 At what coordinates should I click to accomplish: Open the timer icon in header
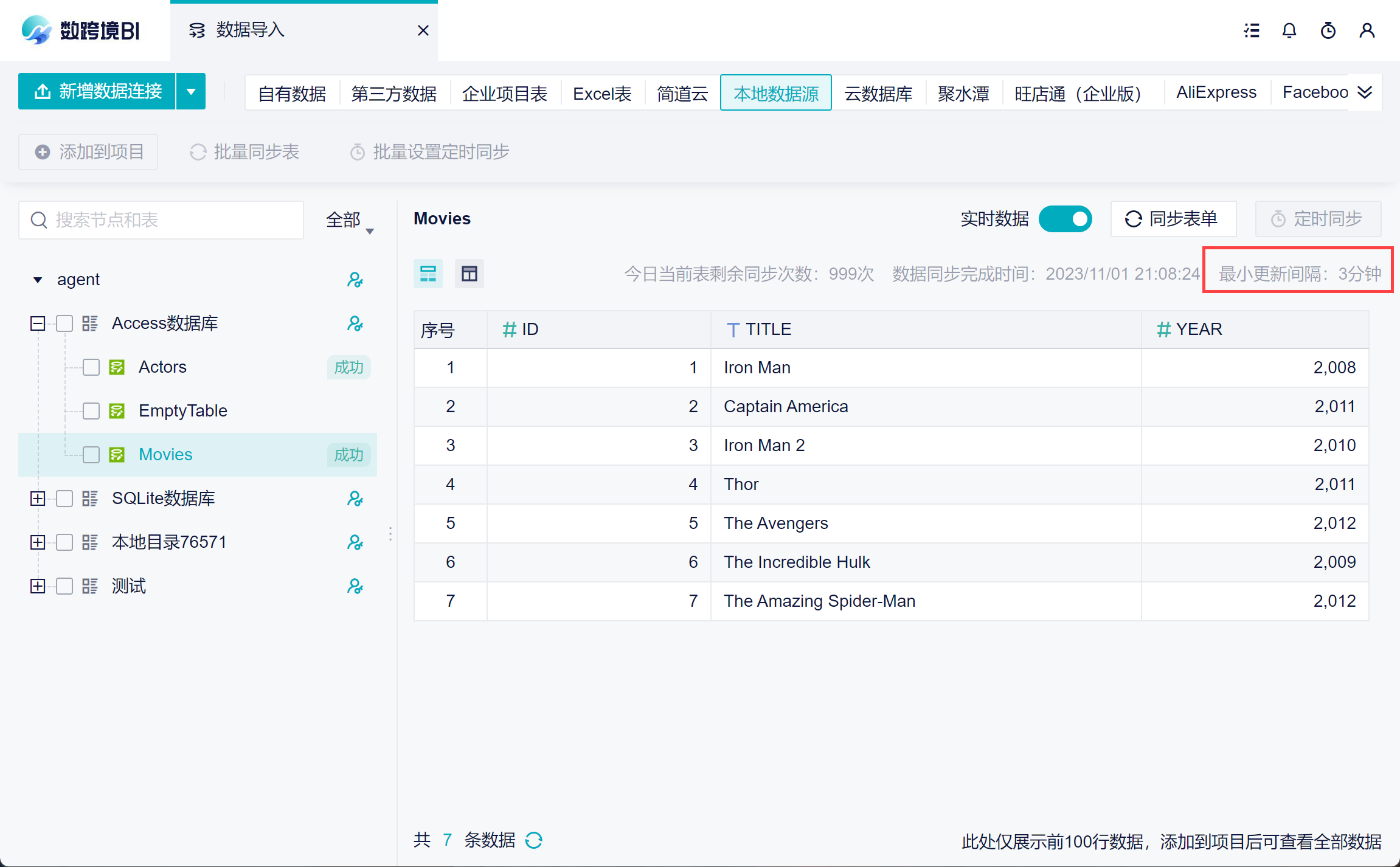1328,30
